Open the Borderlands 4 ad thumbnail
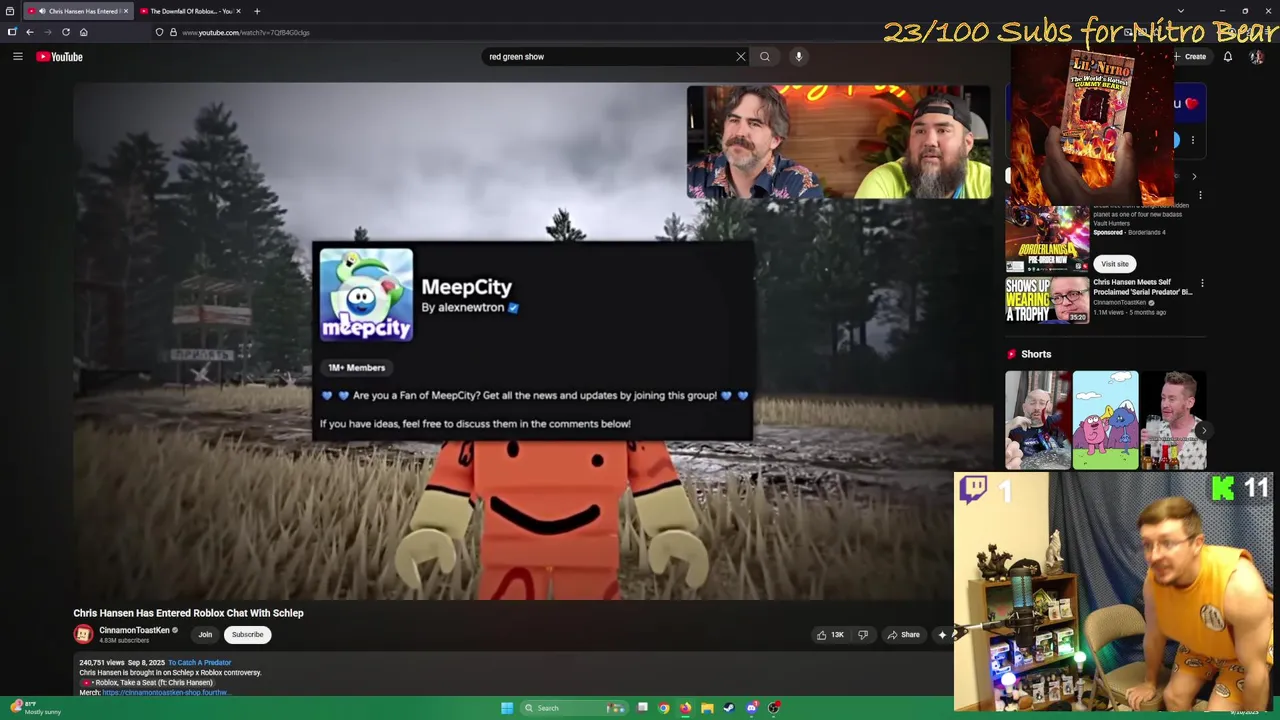The image size is (1280, 720). click(1047, 239)
